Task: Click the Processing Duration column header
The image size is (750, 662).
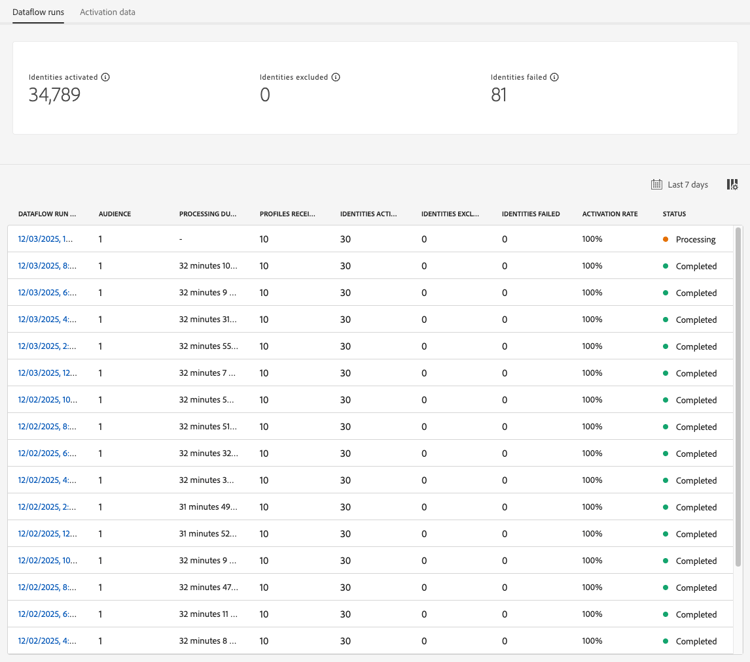Action: pyautogui.click(x=208, y=214)
